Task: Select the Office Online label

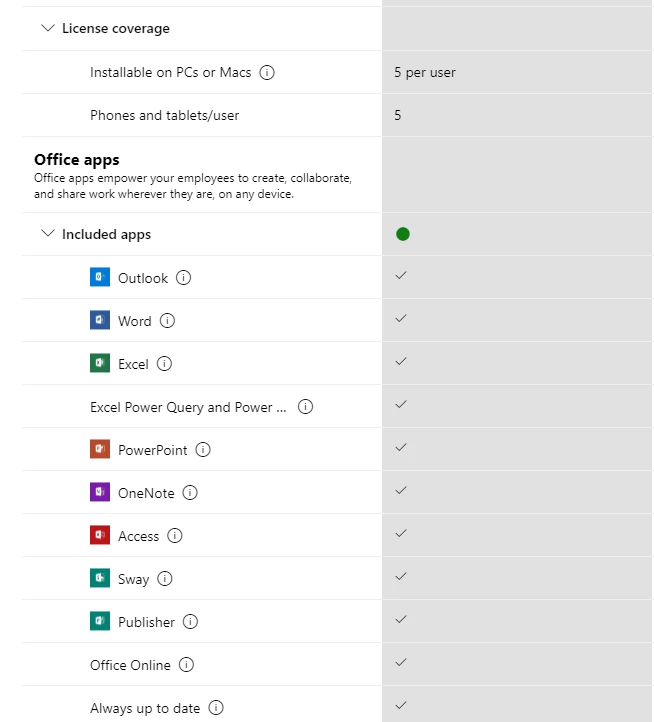Action: [x=130, y=665]
